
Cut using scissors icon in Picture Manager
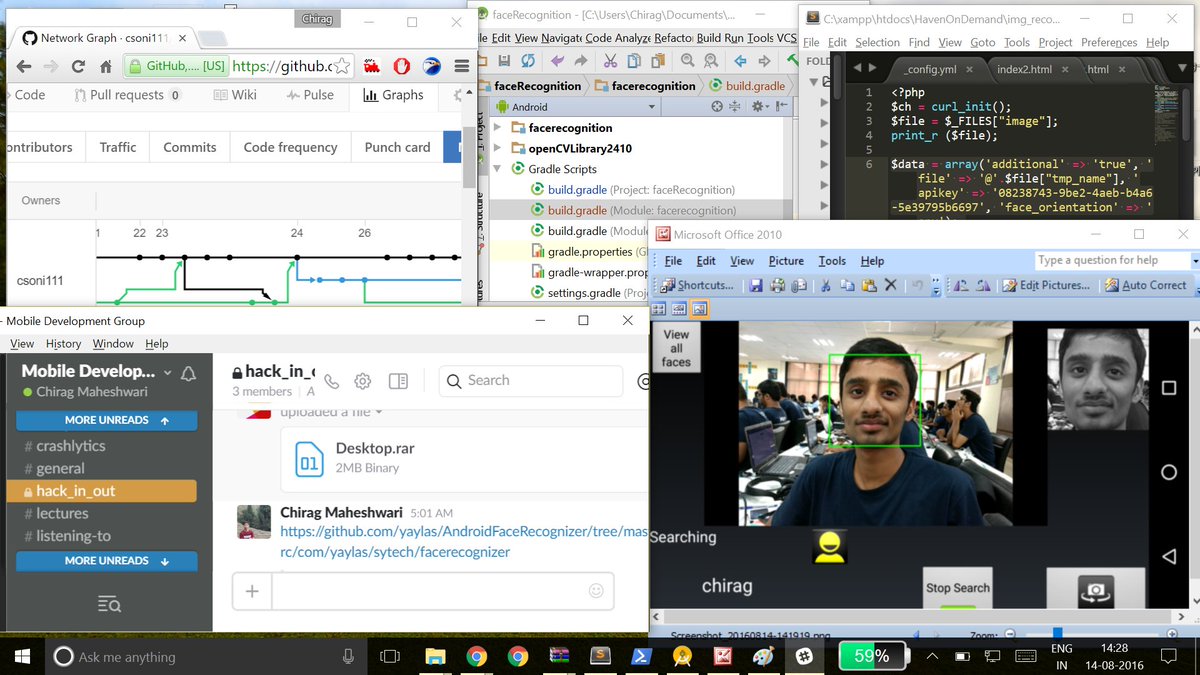click(x=826, y=285)
